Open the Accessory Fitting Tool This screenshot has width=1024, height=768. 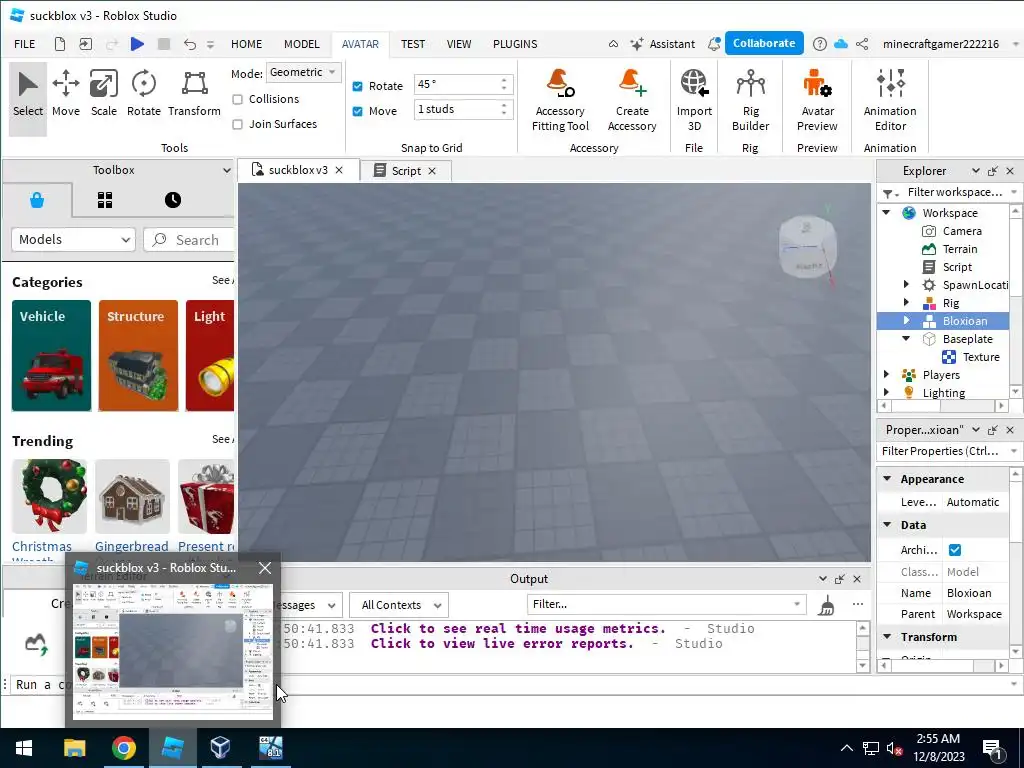(560, 101)
